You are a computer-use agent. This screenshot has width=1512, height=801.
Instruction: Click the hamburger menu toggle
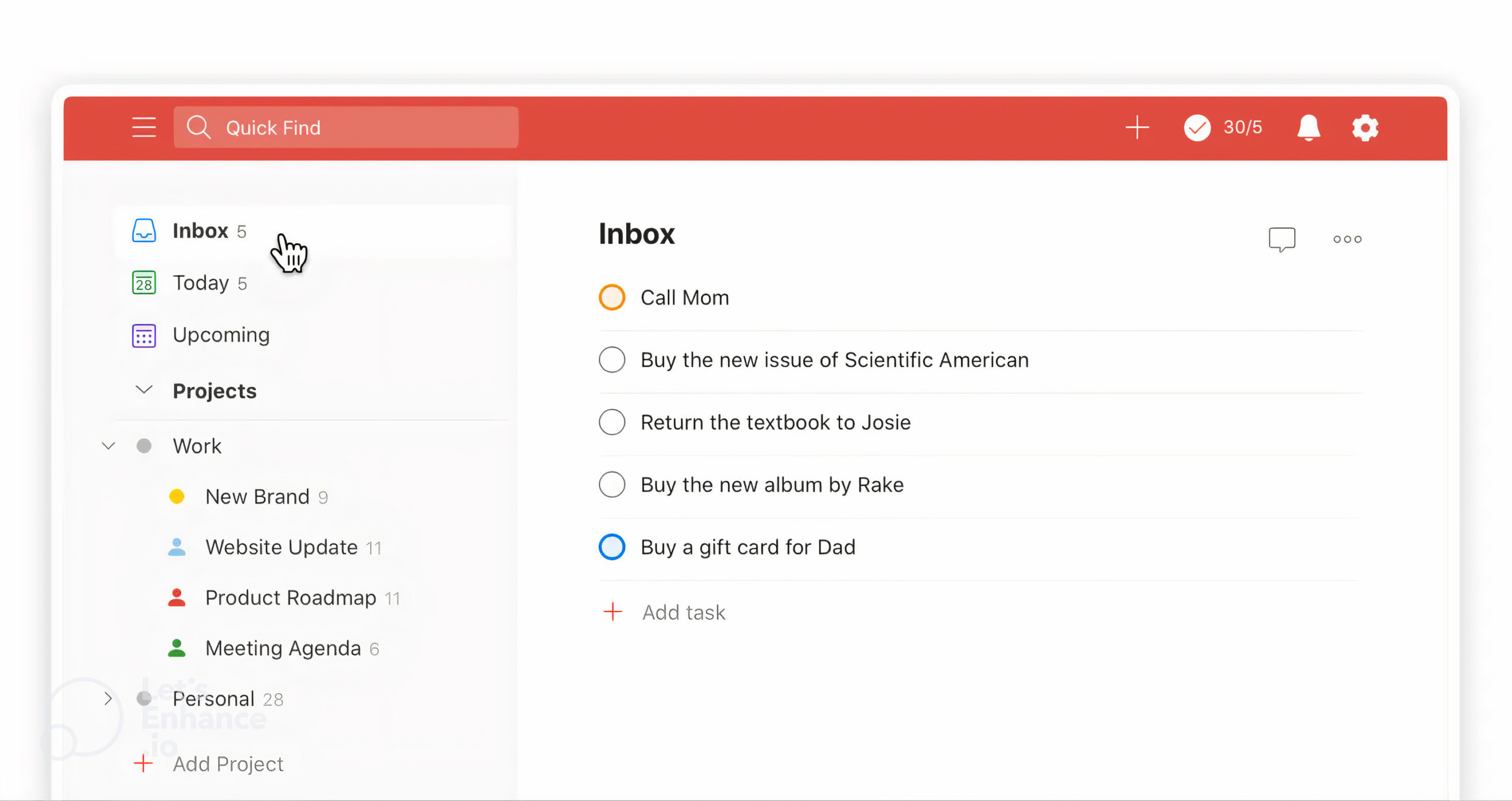(x=143, y=127)
